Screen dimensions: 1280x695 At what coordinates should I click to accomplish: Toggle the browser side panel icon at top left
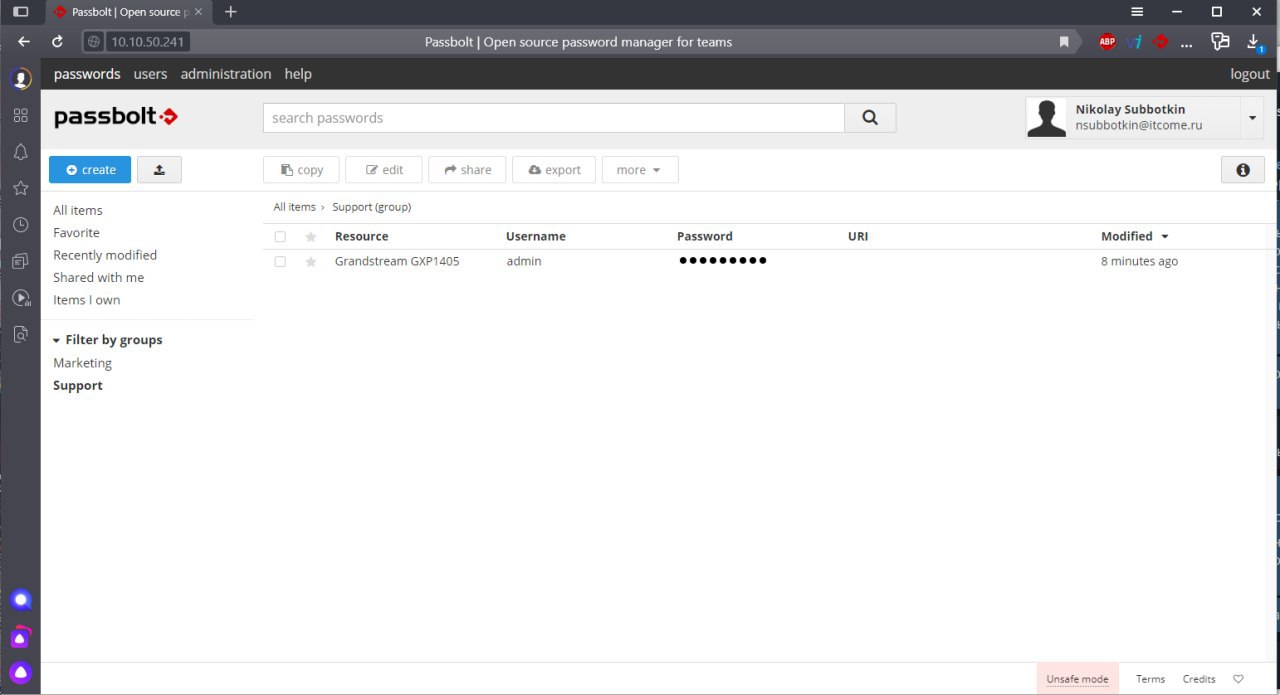pos(20,12)
